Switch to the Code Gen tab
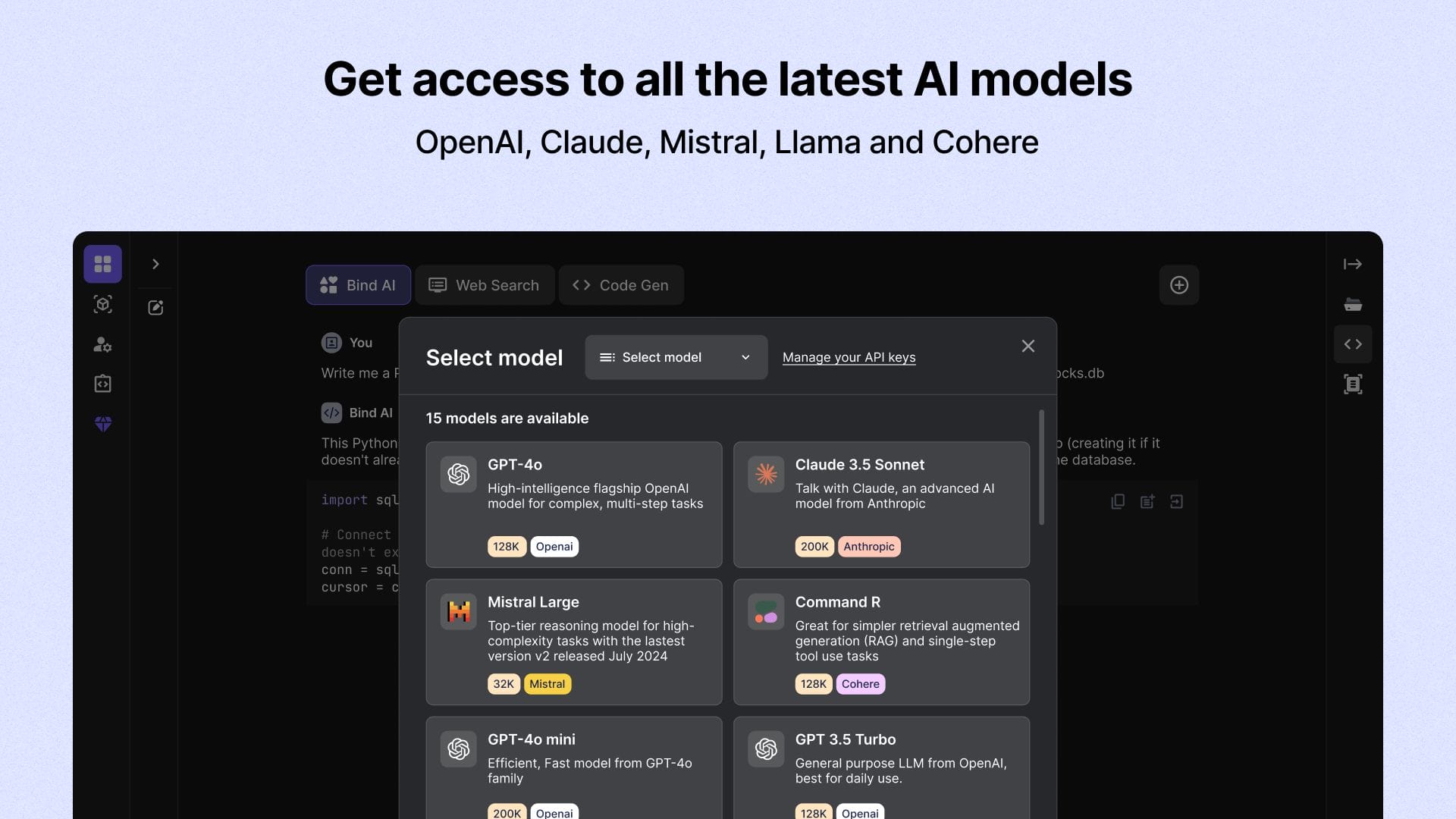Screen dimensions: 1456x819 pyautogui.click(x=621, y=285)
